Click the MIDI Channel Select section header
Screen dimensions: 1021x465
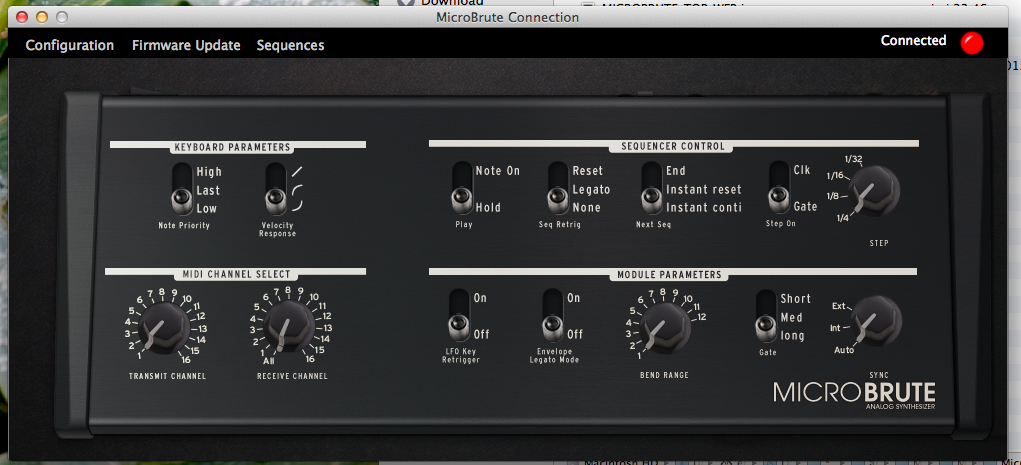(236, 274)
